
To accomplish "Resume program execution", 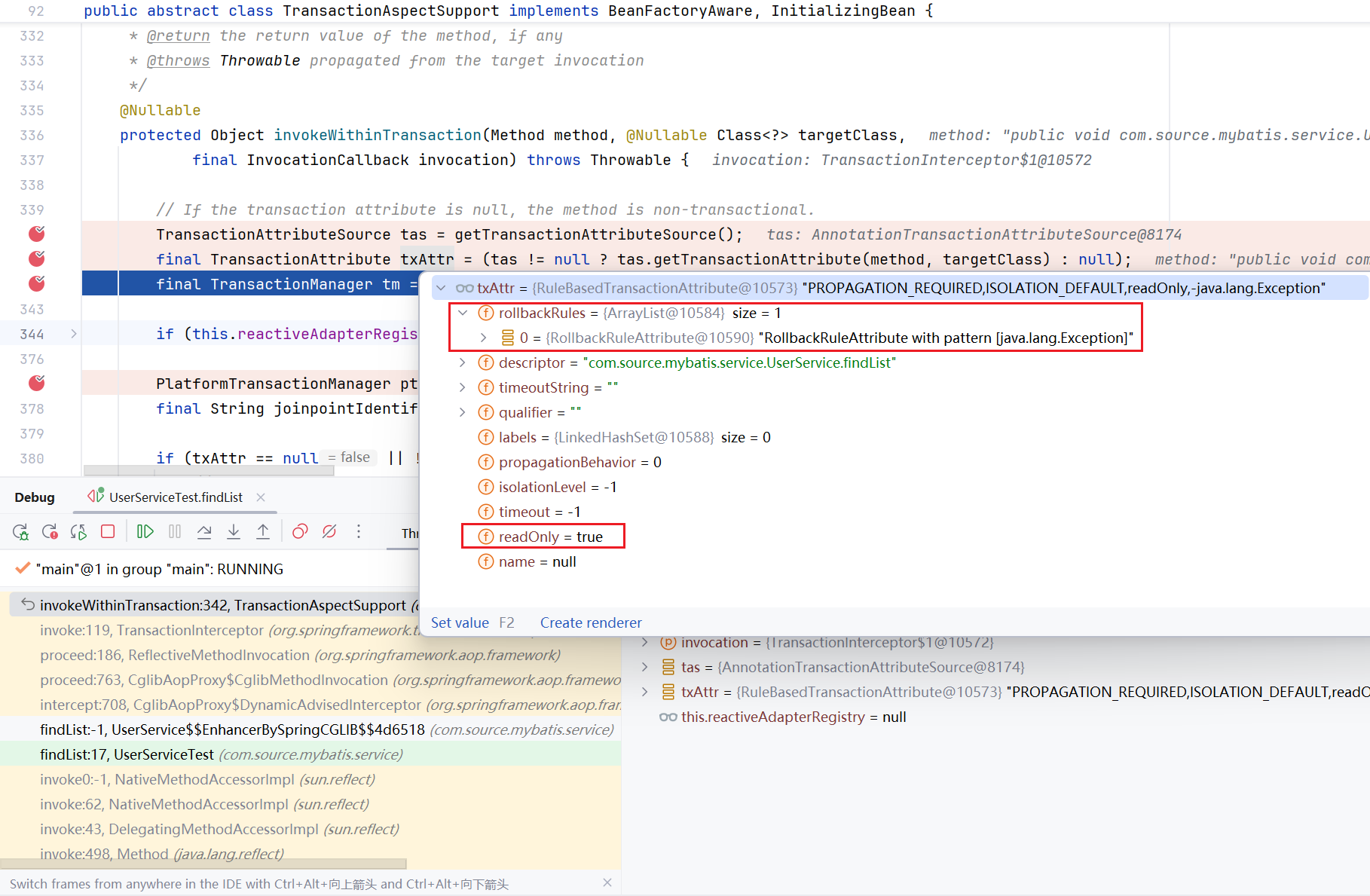I will pyautogui.click(x=145, y=532).
